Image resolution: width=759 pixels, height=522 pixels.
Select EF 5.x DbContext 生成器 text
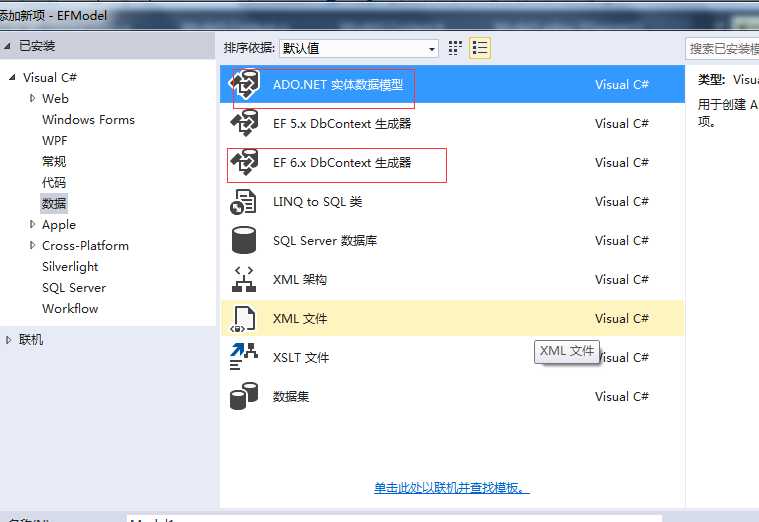[342, 123]
